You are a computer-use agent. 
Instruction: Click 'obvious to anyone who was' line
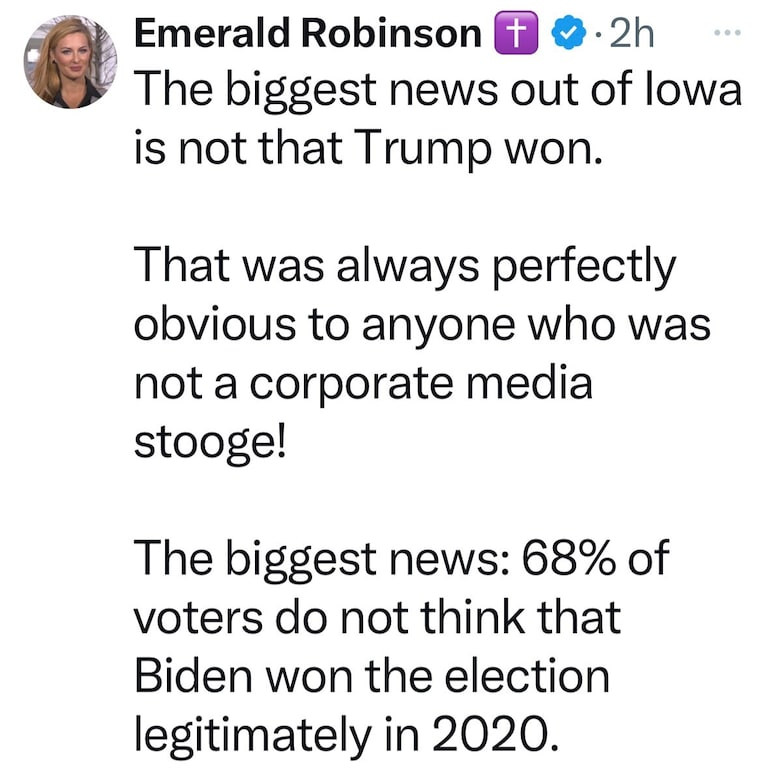[422, 326]
